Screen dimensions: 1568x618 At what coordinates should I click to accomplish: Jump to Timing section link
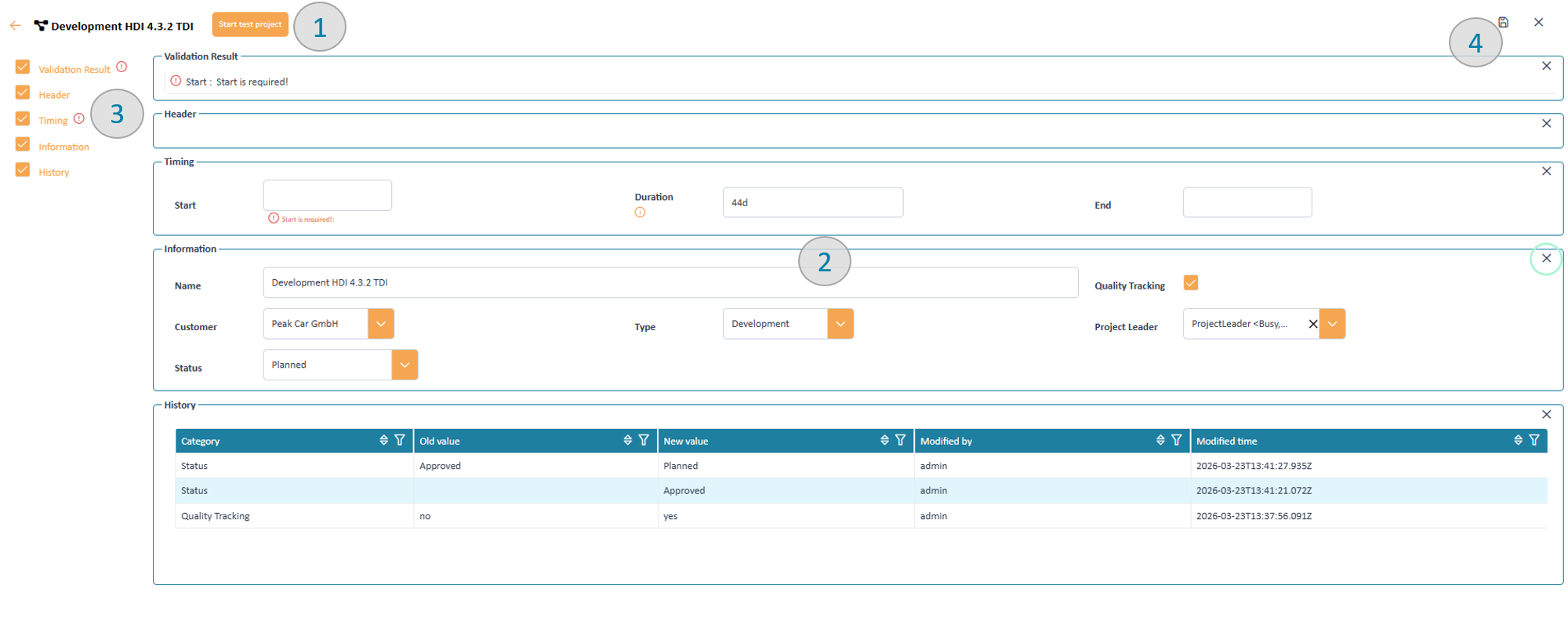coord(53,121)
